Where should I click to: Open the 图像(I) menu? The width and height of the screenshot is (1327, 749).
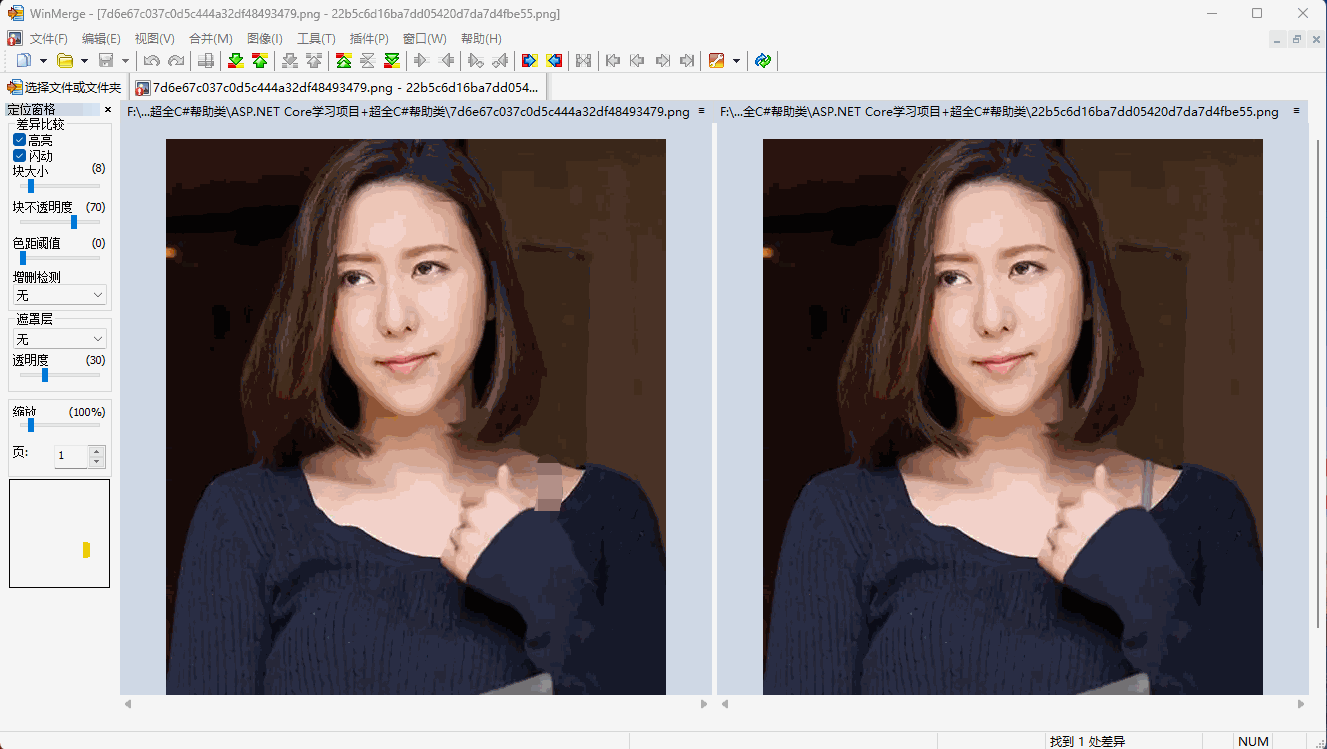point(265,38)
